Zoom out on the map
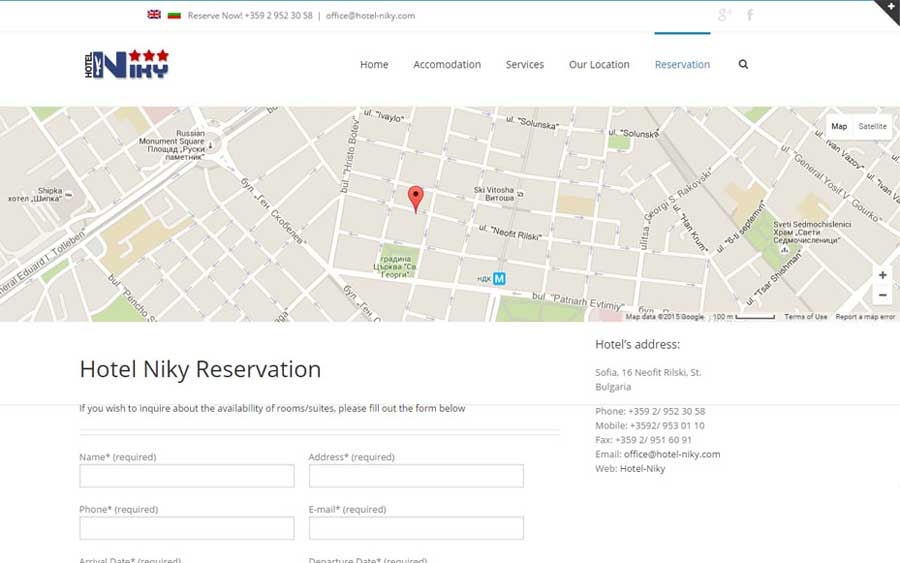The height and width of the screenshot is (563, 900). pyautogui.click(x=882, y=295)
